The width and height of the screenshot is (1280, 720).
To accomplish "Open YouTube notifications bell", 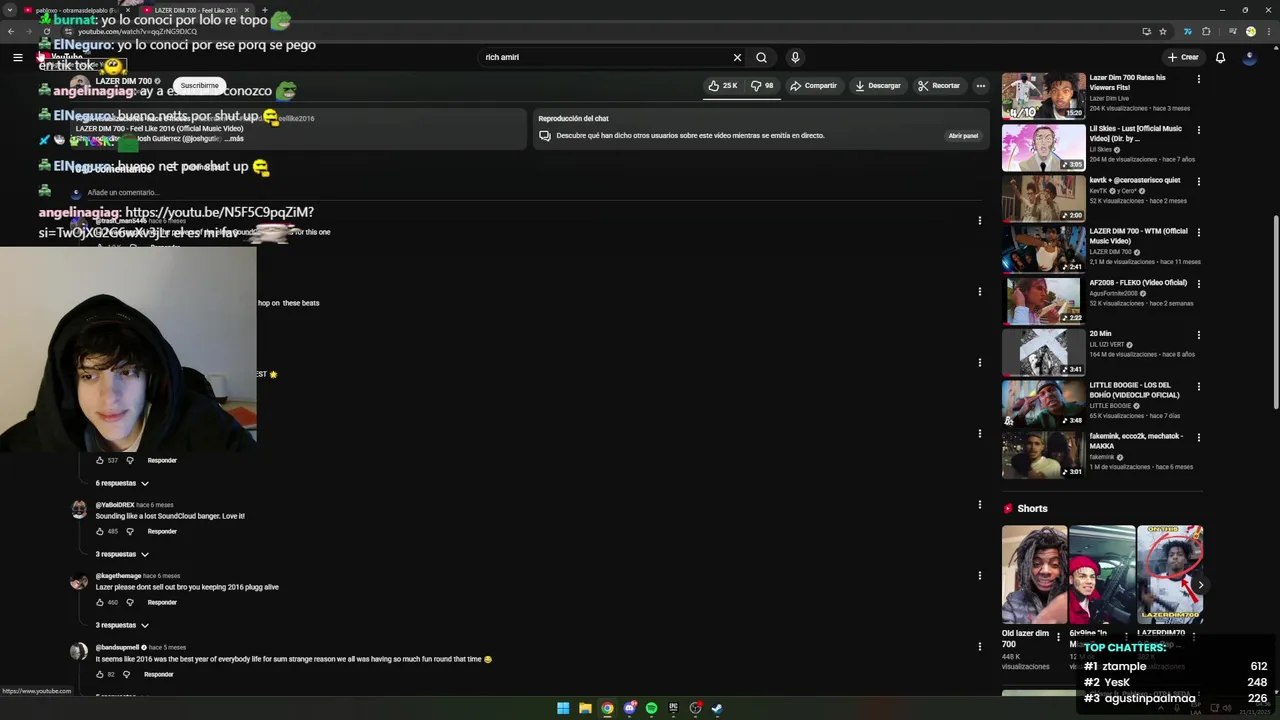I will point(1220,57).
